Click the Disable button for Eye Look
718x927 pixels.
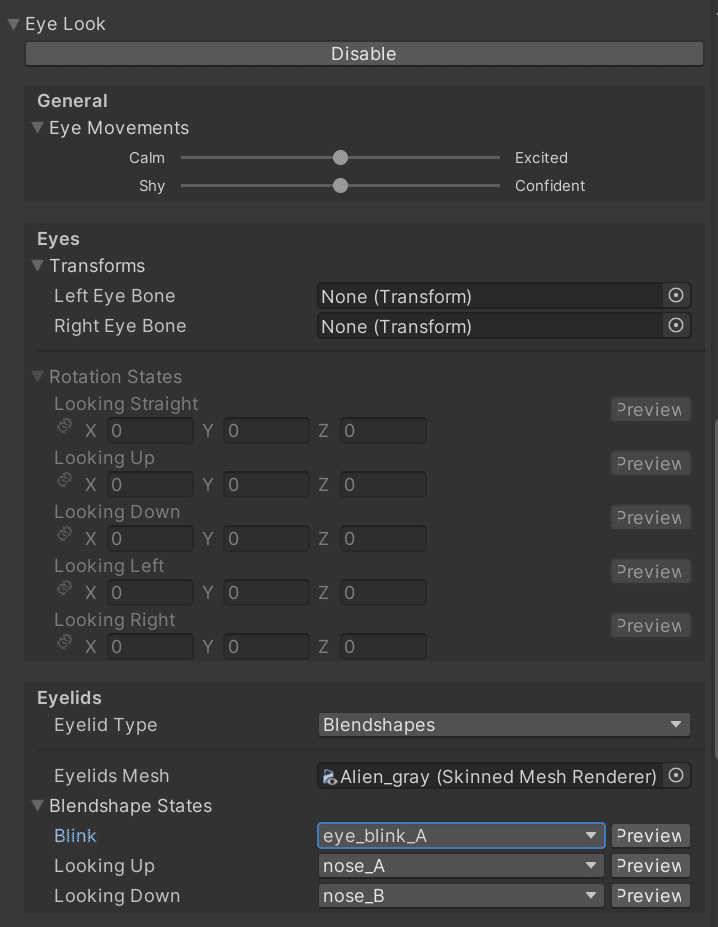click(364, 54)
